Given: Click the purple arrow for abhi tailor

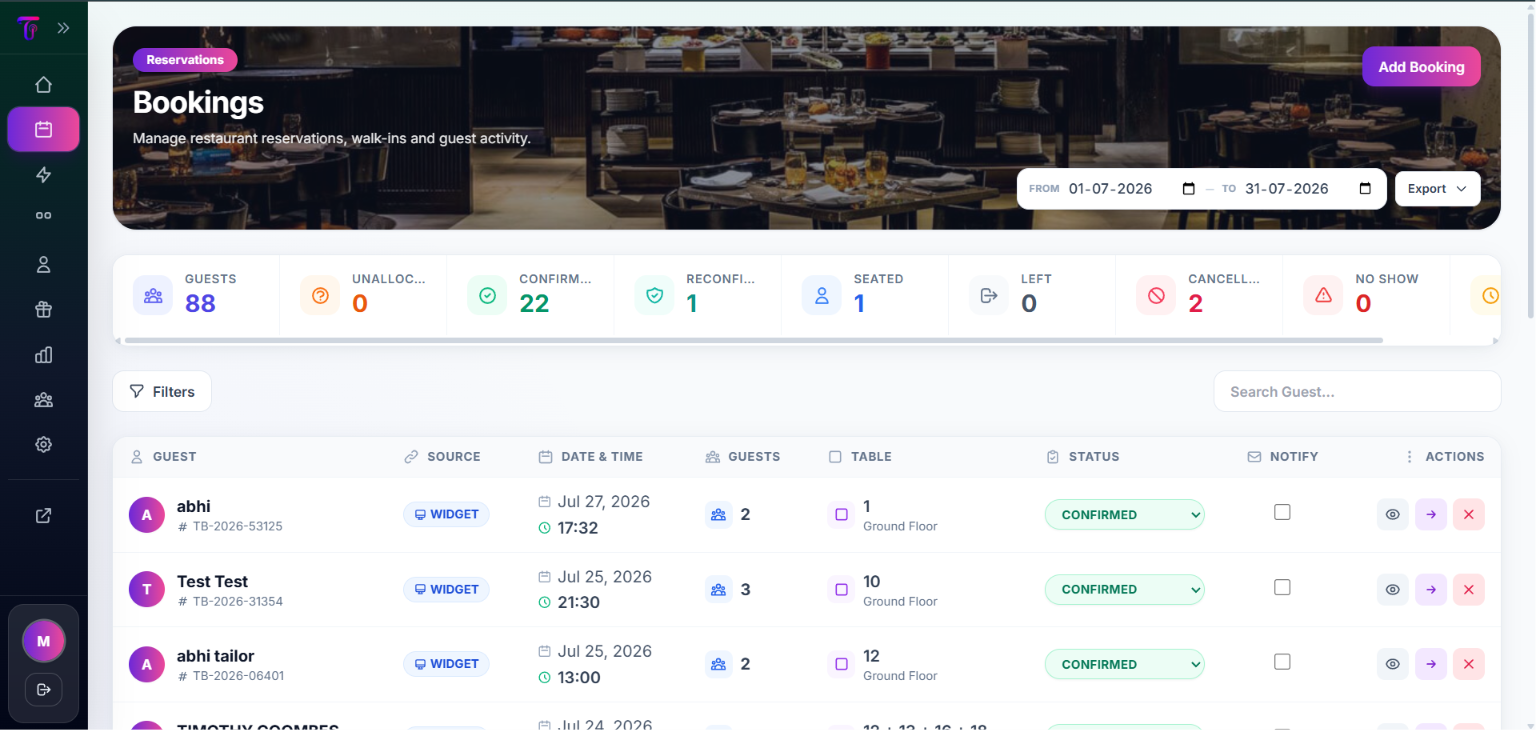Looking at the screenshot, I should coord(1431,664).
